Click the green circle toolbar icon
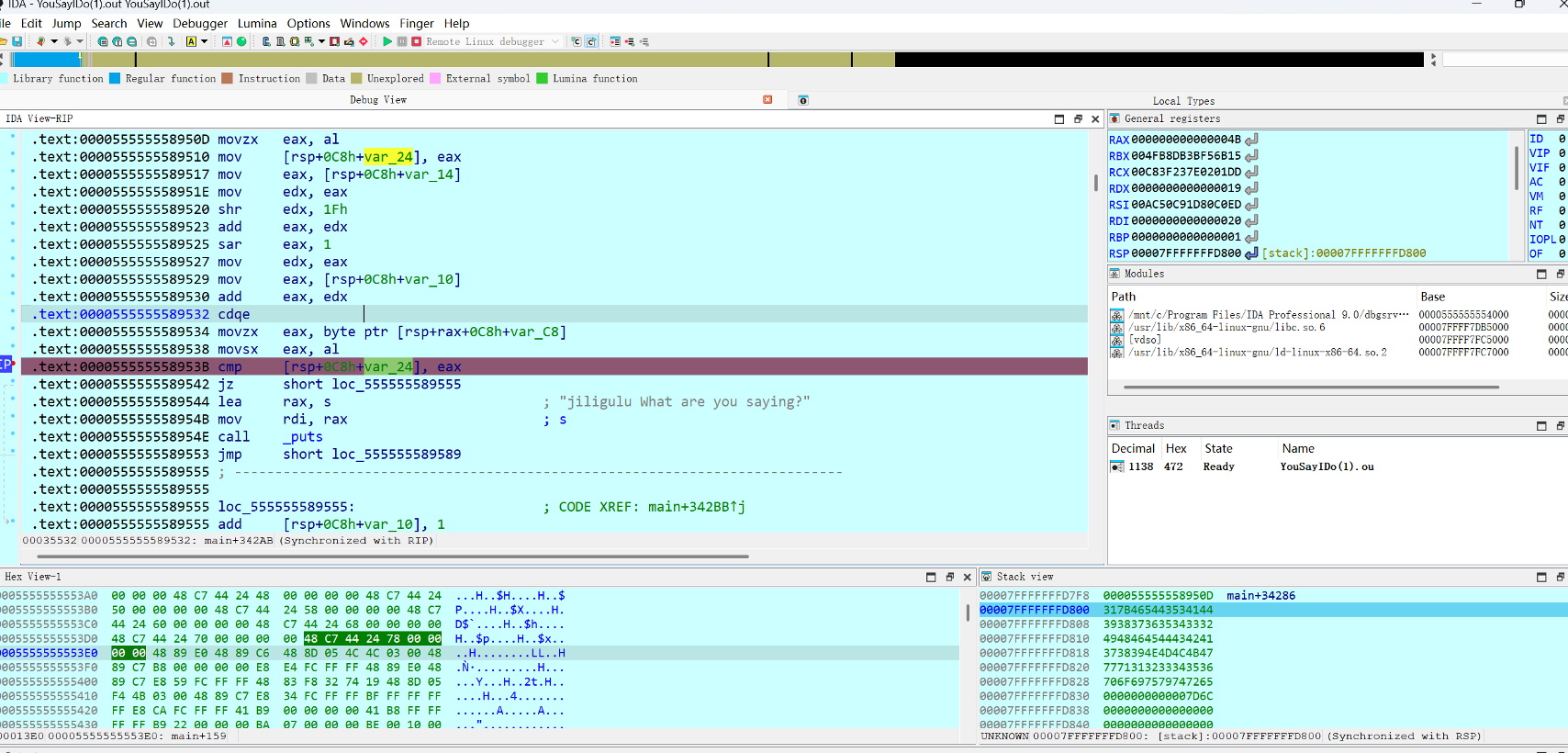 (x=241, y=41)
